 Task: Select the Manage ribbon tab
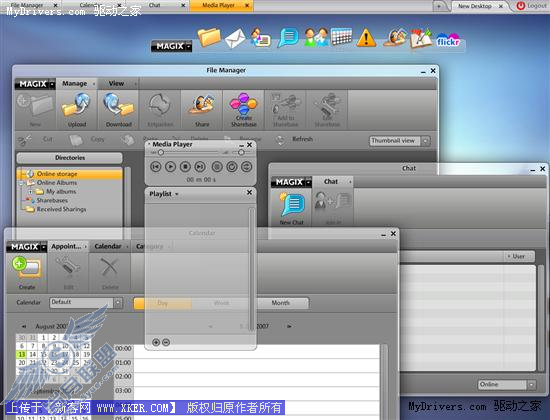75,84
